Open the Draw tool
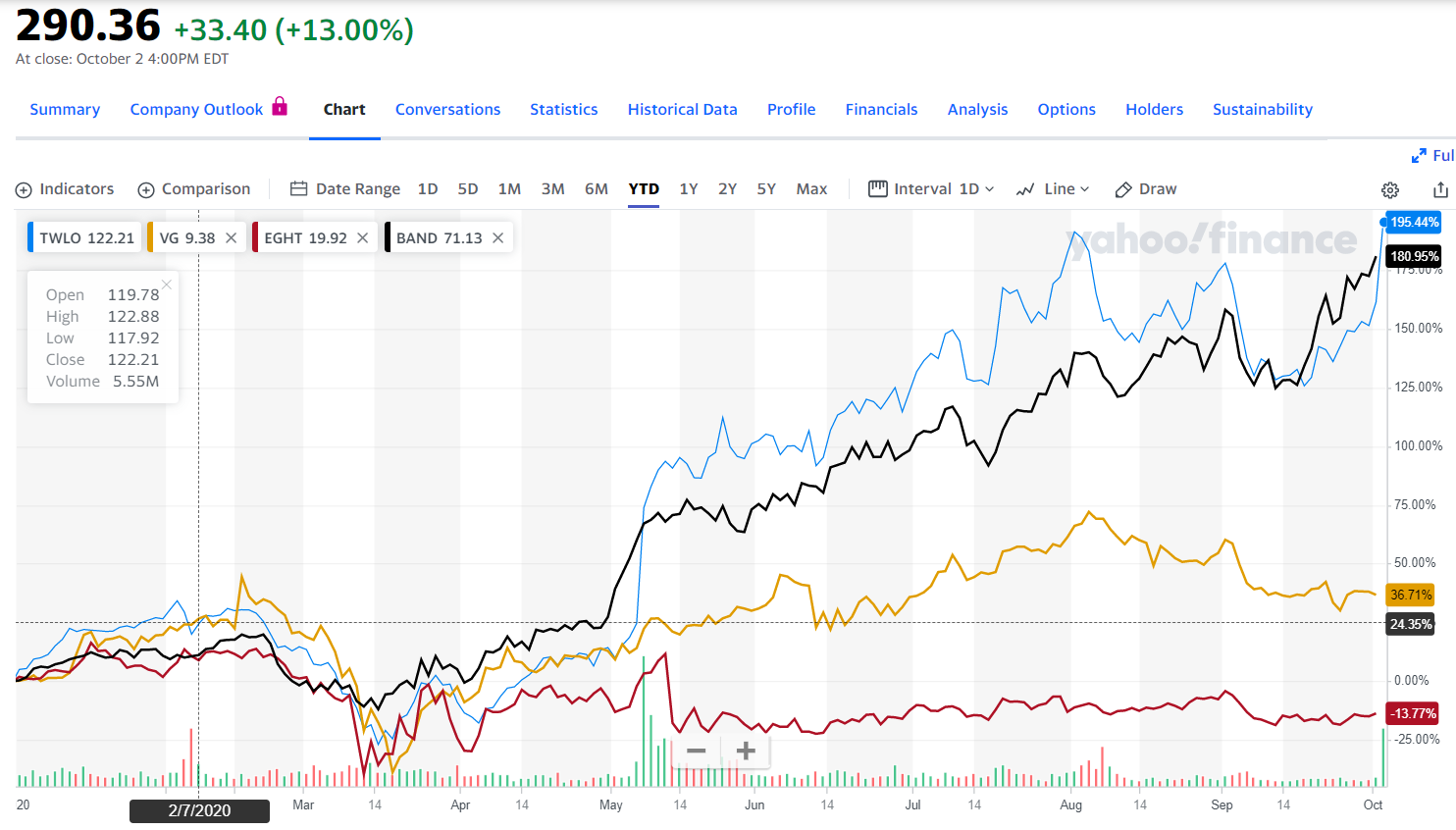Screen dimensions: 1456x830 pyautogui.click(x=1146, y=189)
